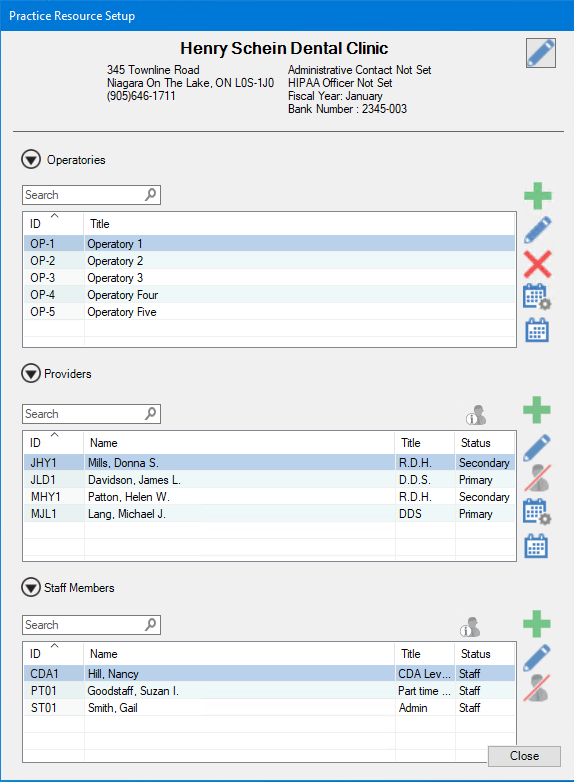Select the Operatory Four row

(269, 295)
